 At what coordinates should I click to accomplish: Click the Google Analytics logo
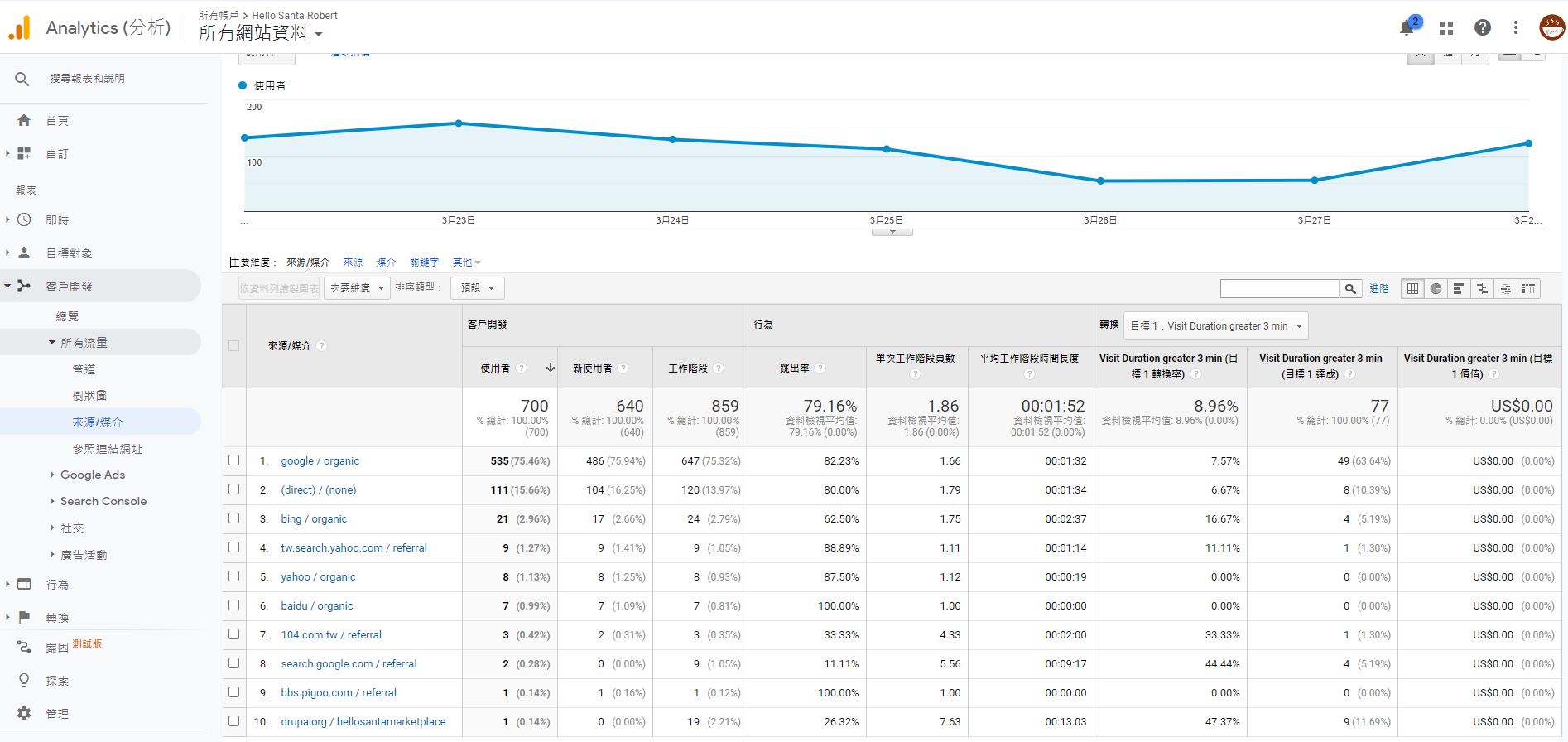click(x=19, y=27)
